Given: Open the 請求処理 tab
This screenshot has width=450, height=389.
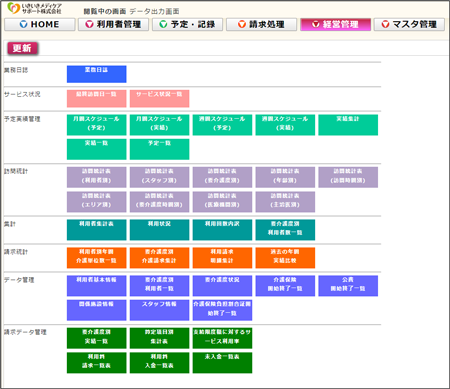Looking at the screenshot, I should (x=261, y=24).
